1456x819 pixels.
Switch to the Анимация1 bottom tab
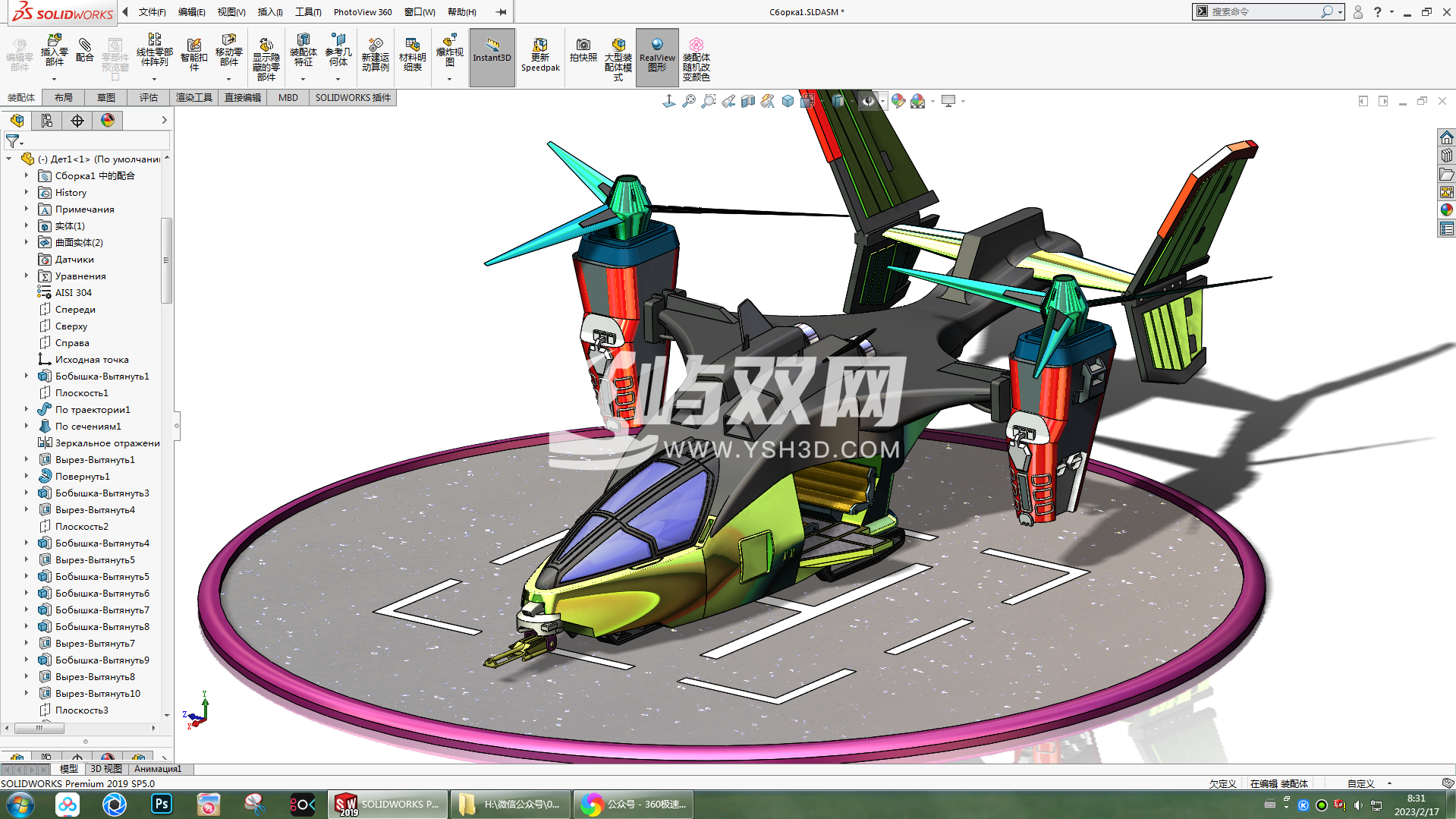(158, 769)
